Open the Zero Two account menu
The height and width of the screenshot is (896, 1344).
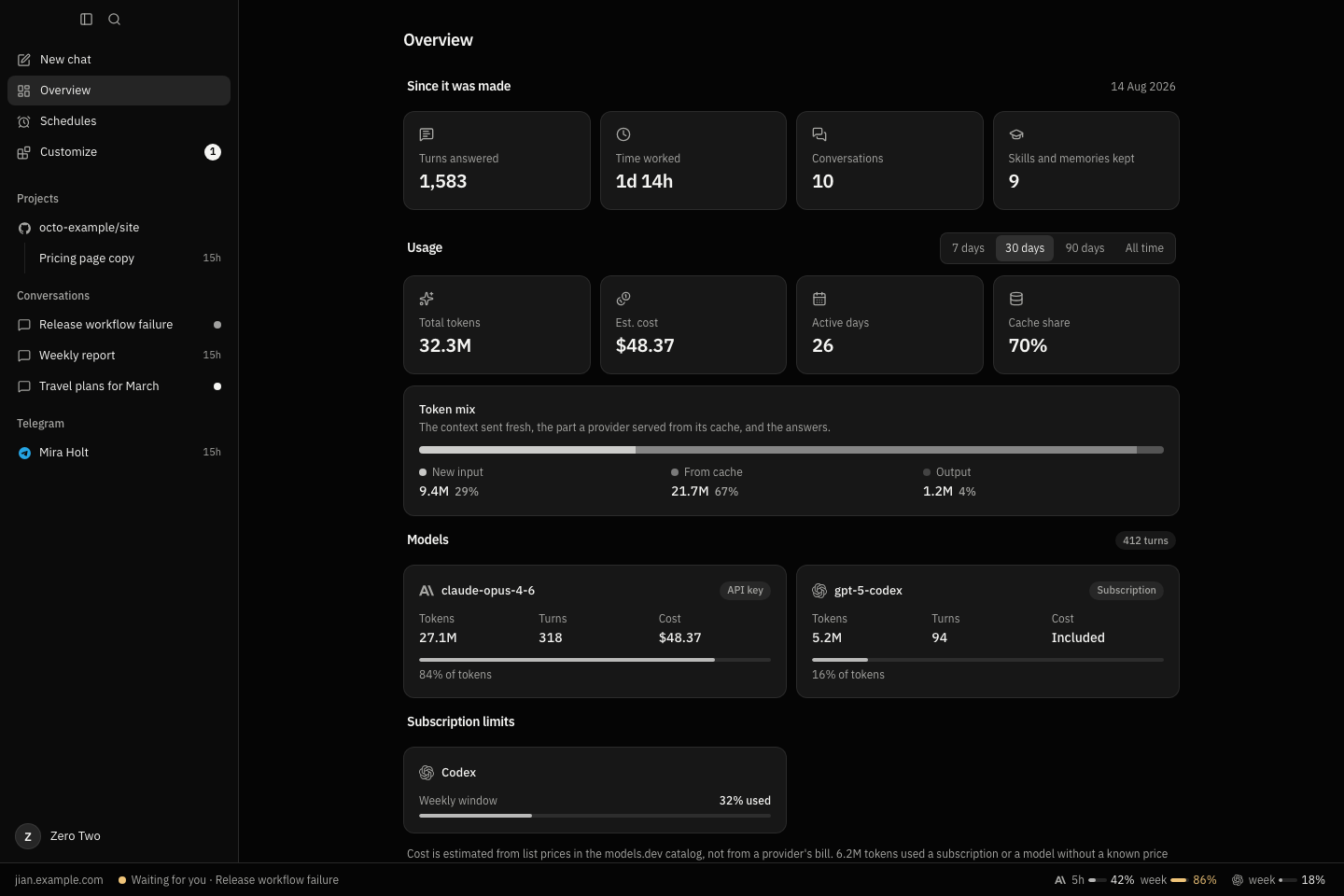point(119,836)
